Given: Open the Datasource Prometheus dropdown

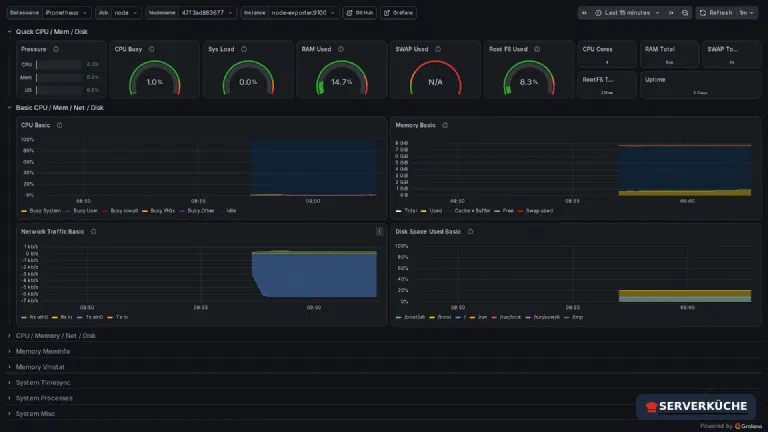Looking at the screenshot, I should (x=66, y=13).
